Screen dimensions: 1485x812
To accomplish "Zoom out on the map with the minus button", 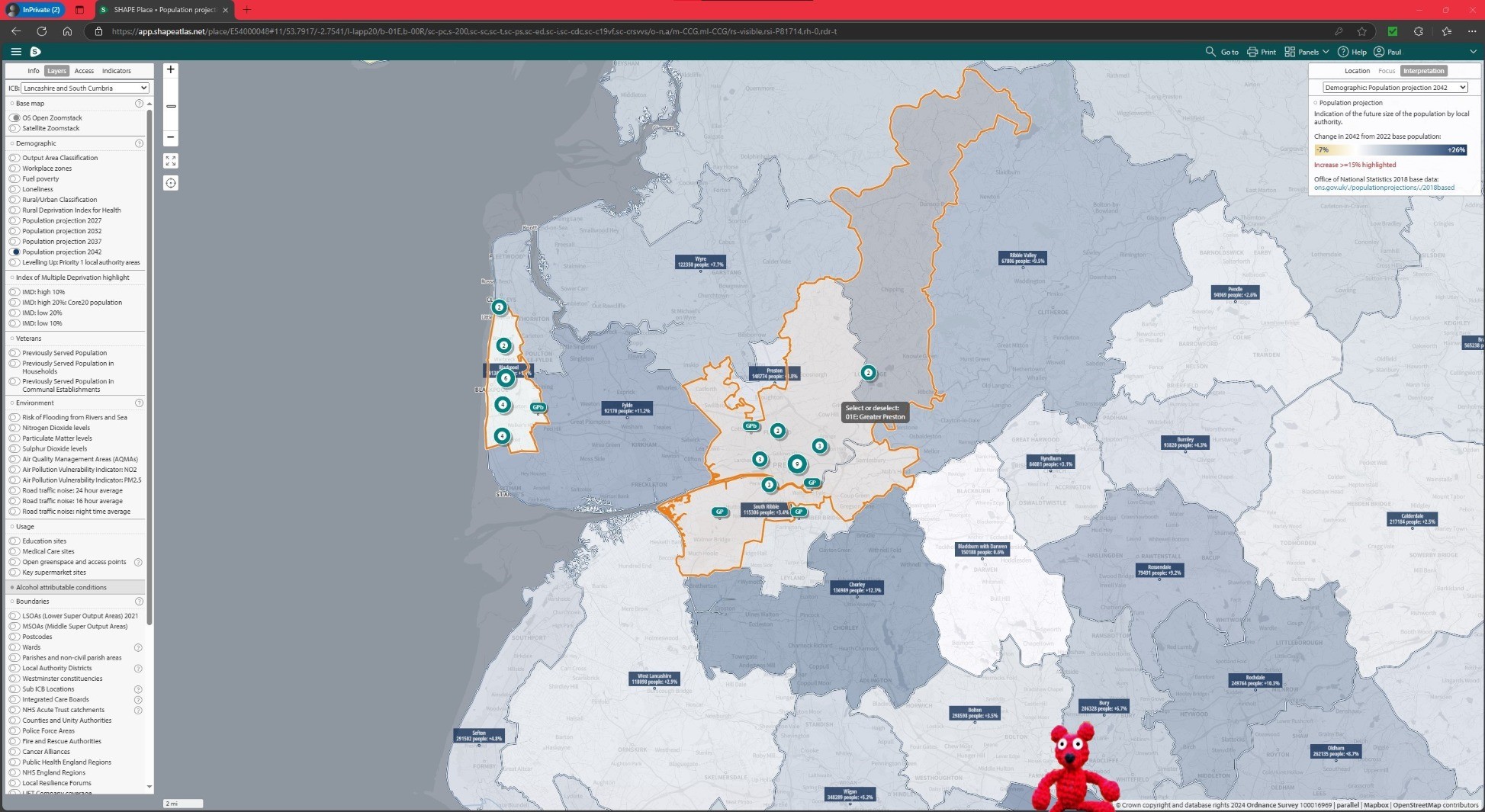I will (171, 137).
